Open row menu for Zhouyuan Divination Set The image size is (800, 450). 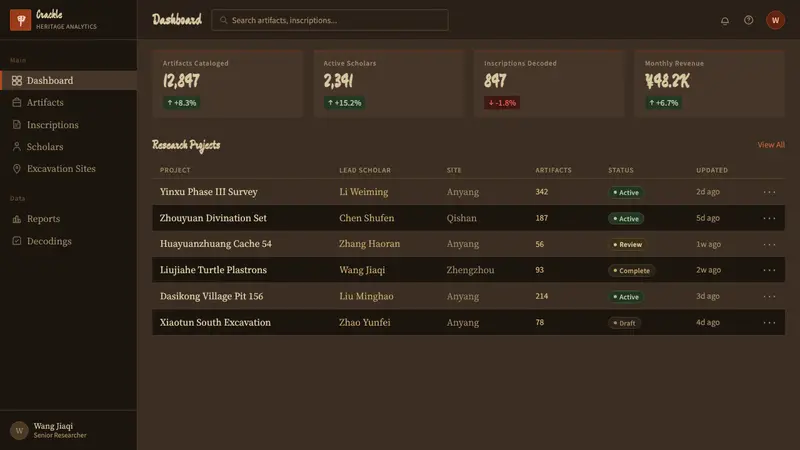tap(769, 218)
